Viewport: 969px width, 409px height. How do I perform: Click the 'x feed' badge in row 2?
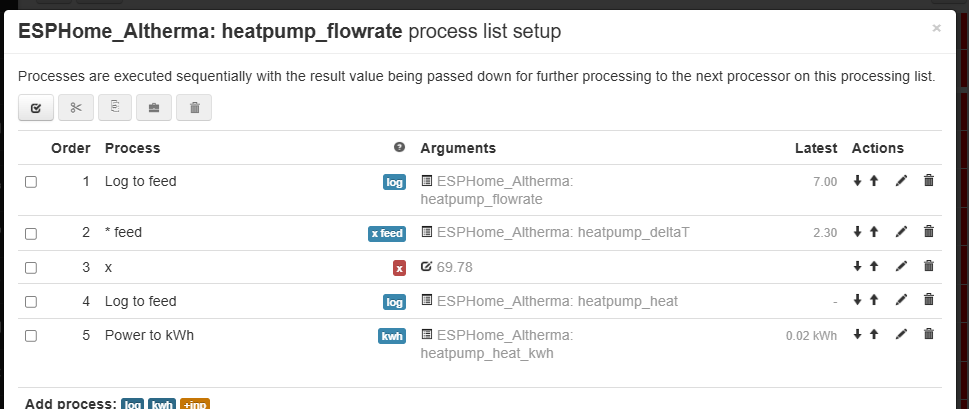click(387, 233)
